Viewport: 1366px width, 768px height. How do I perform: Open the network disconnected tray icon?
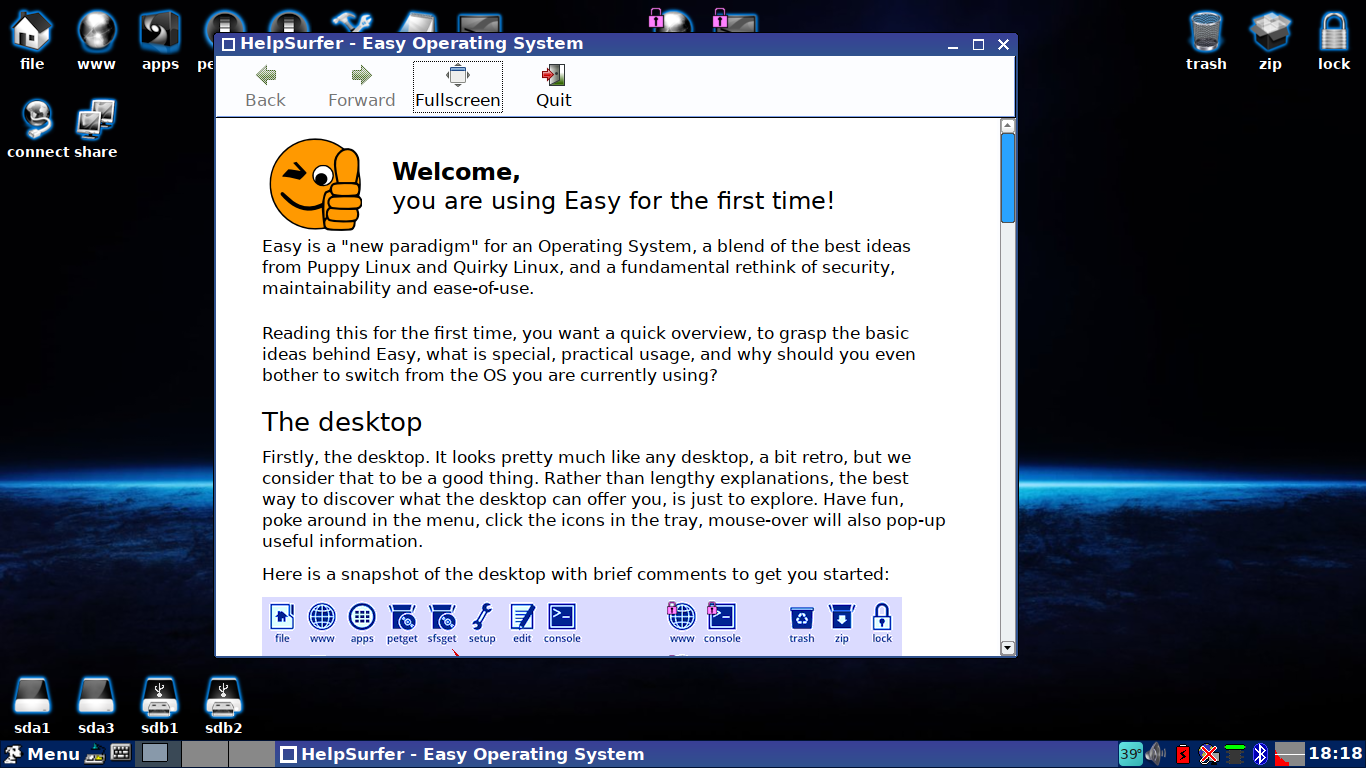pyautogui.click(x=1209, y=754)
